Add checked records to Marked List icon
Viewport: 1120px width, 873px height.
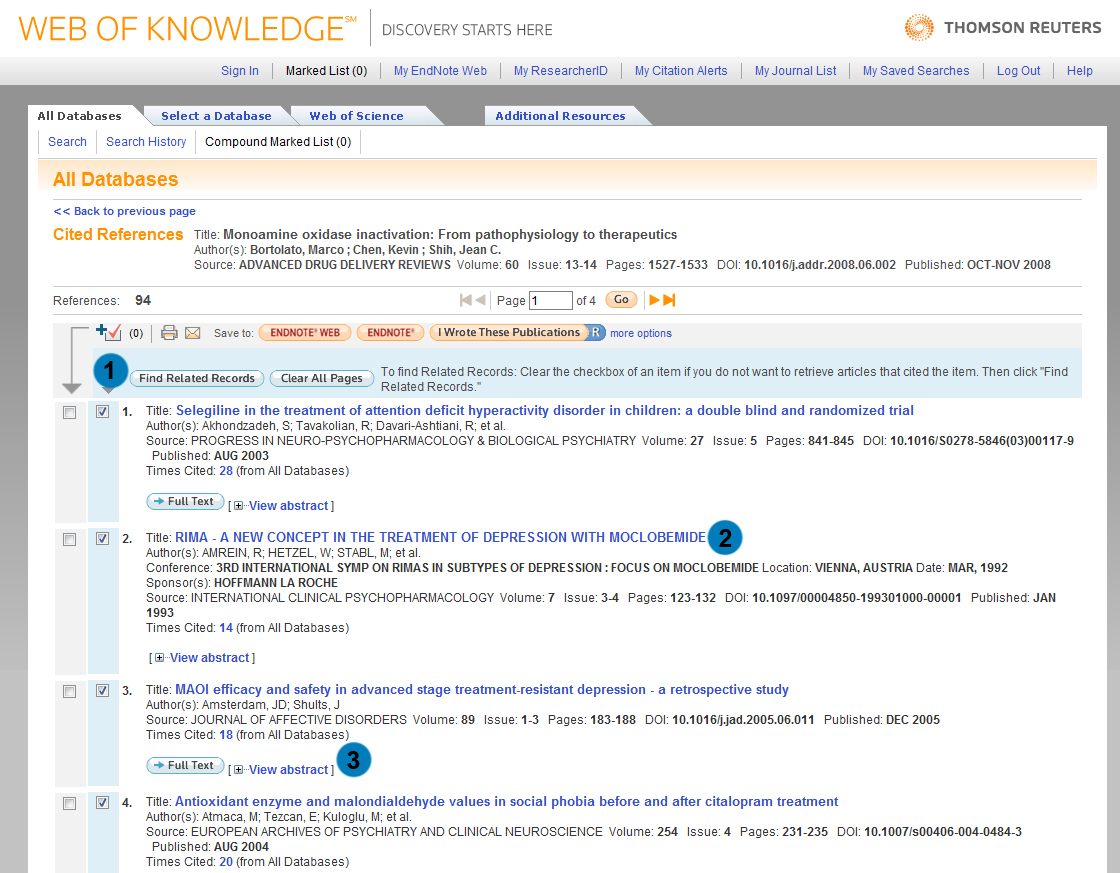tap(109, 332)
